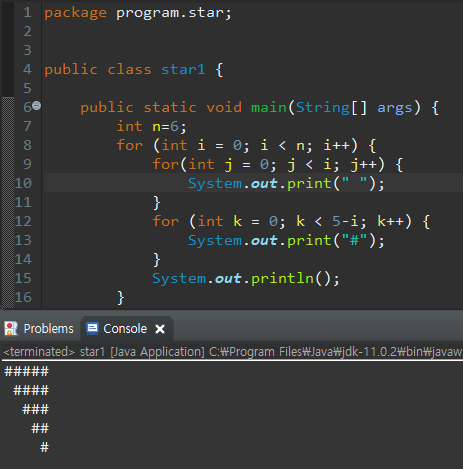Close the Console view tab
Image resolution: width=463 pixels, height=469 pixels.
pyautogui.click(x=160, y=329)
